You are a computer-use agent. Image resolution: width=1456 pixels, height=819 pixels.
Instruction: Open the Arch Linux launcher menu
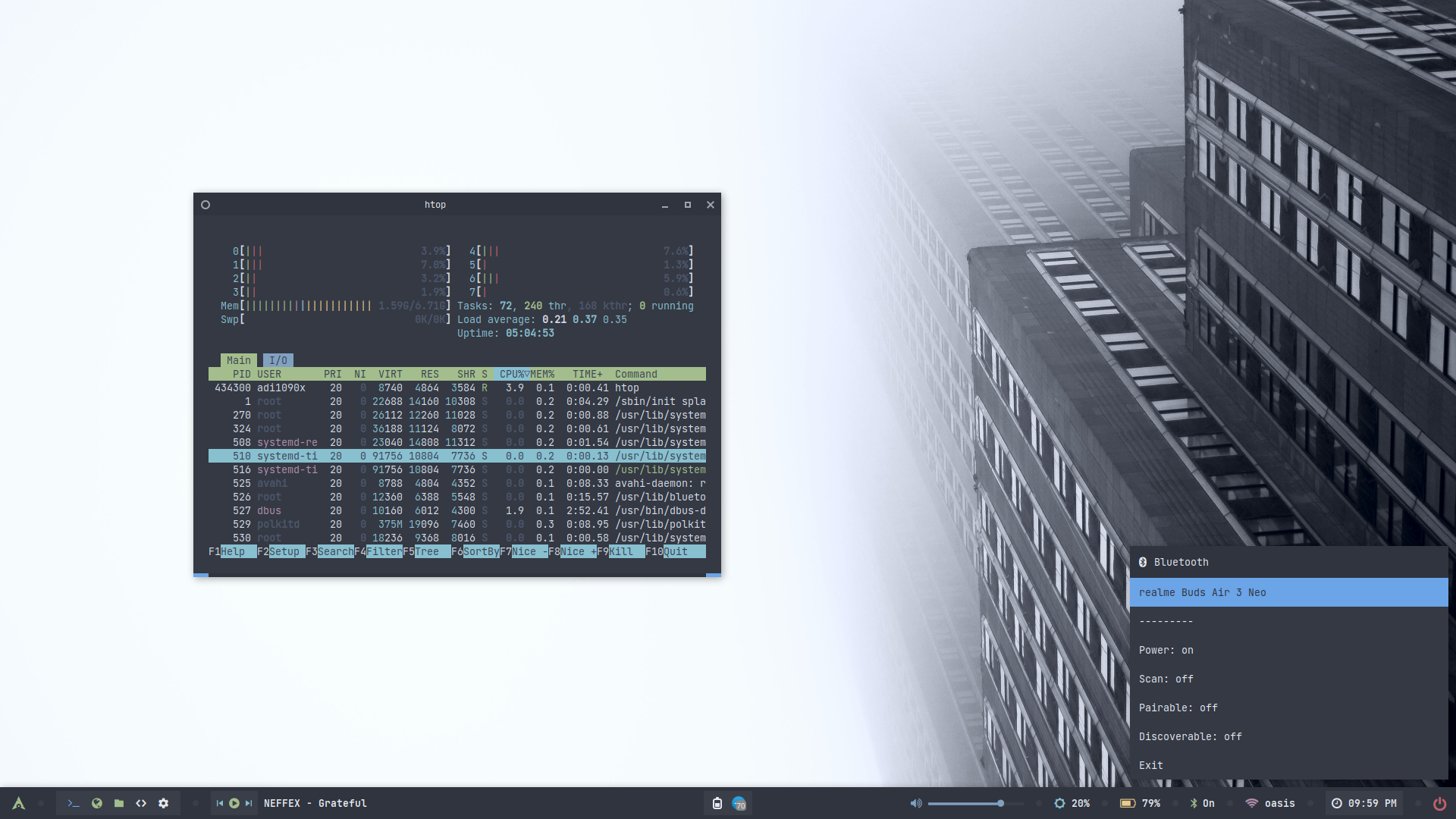(19, 803)
